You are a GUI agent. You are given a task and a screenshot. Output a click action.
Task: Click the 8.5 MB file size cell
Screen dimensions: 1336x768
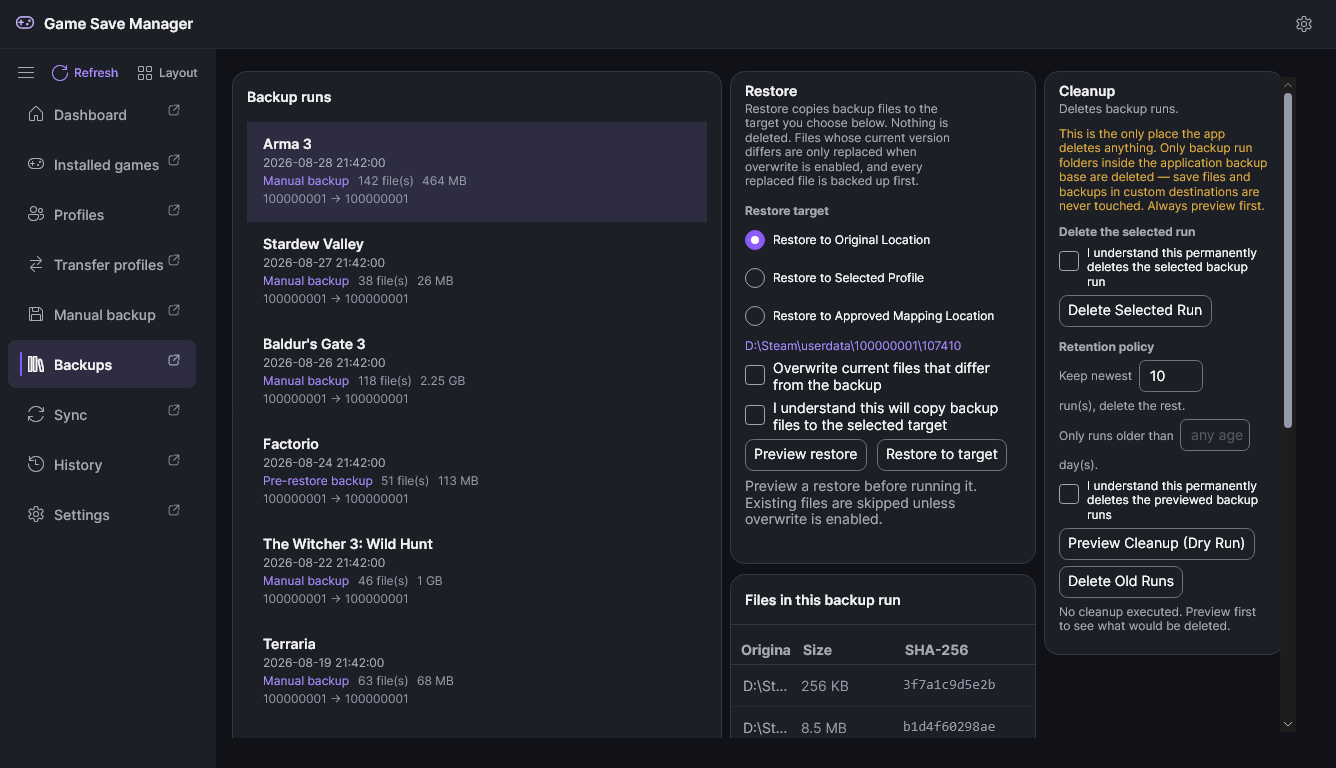point(824,728)
